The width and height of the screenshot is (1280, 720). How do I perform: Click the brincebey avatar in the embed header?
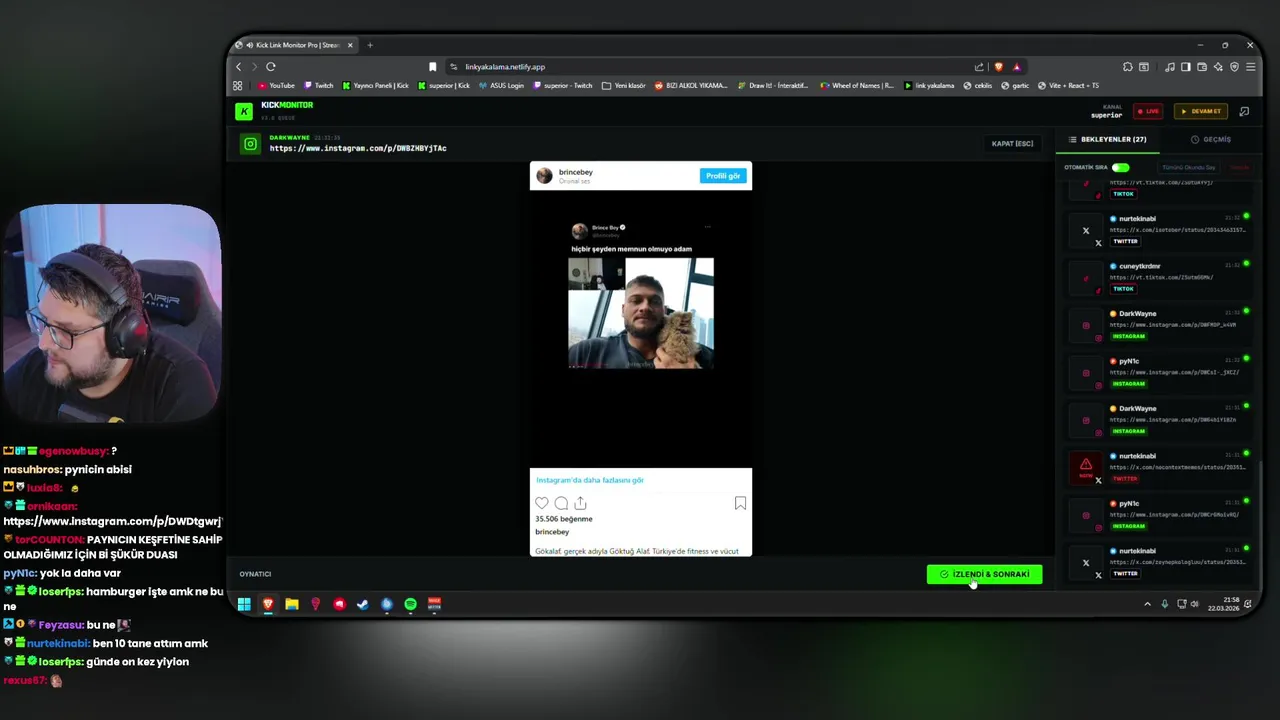[x=544, y=176]
